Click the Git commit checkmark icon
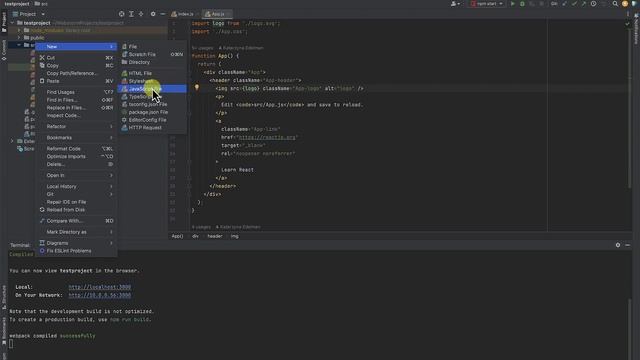 pyautogui.click(x=574, y=4)
